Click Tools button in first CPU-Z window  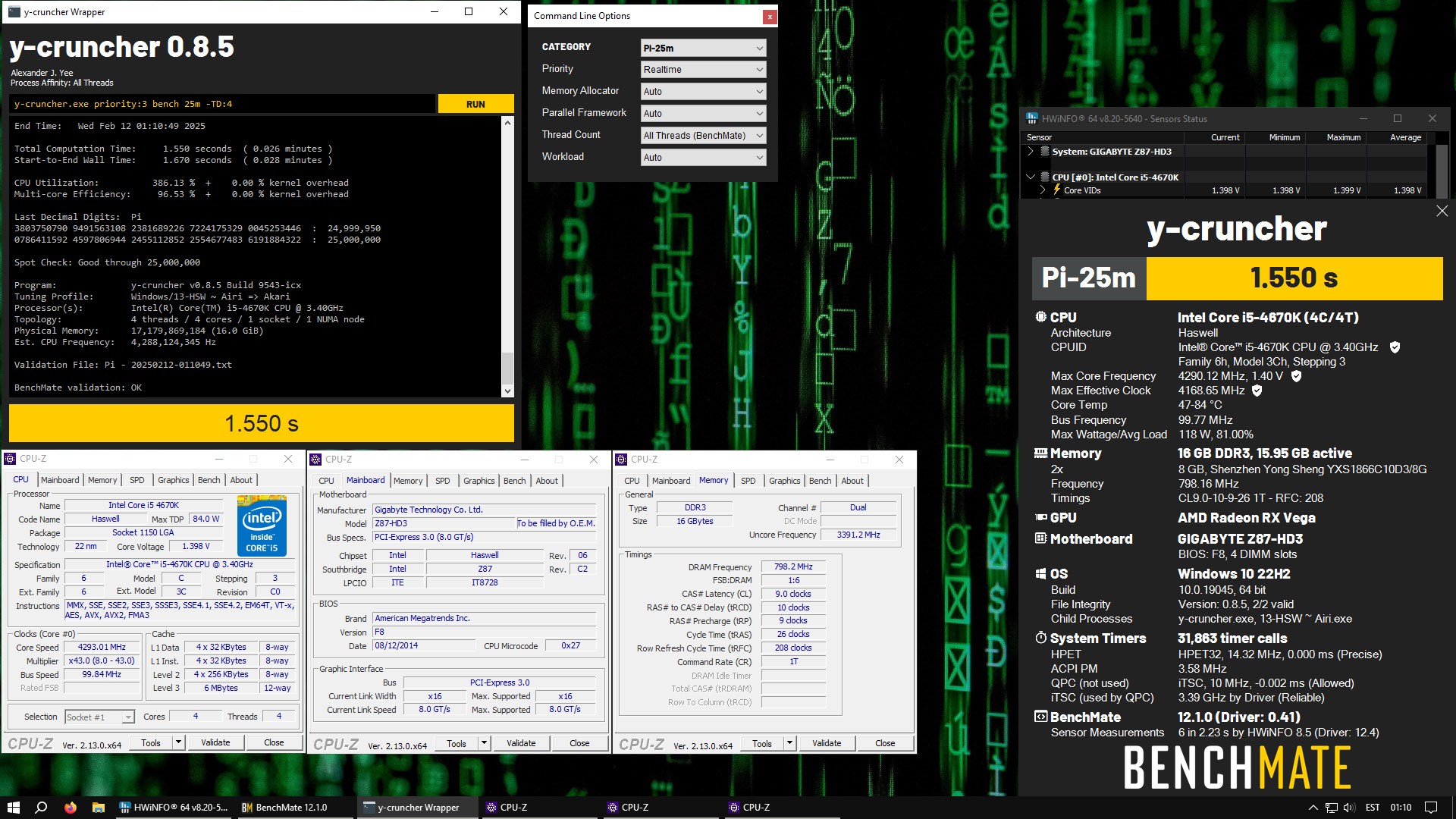coord(151,743)
